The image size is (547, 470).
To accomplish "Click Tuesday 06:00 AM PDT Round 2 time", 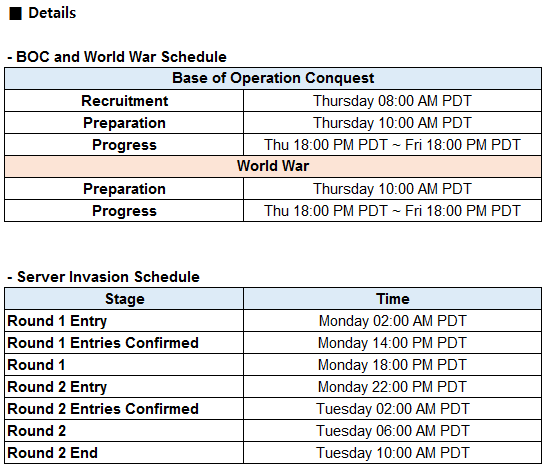I will (392, 431).
